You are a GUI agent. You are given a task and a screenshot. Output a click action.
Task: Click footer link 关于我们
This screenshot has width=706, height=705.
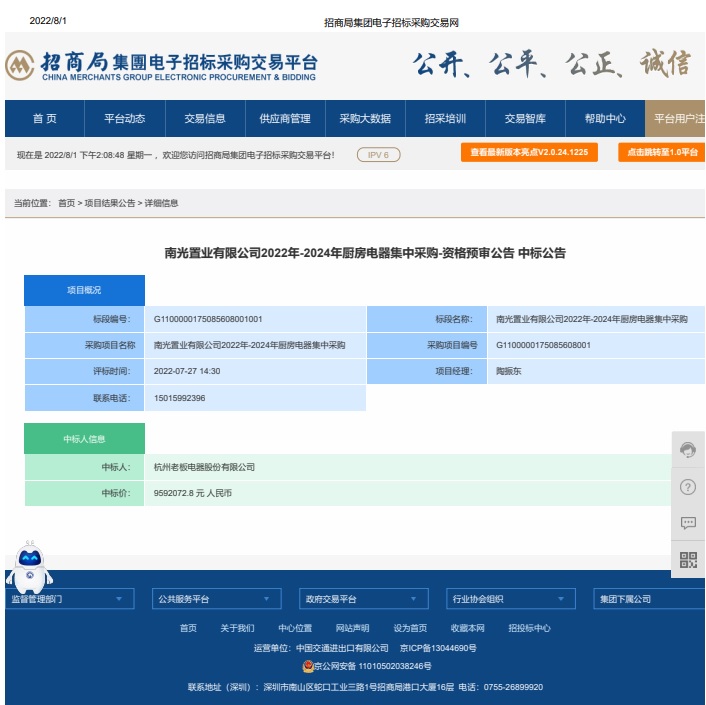[x=237, y=628]
